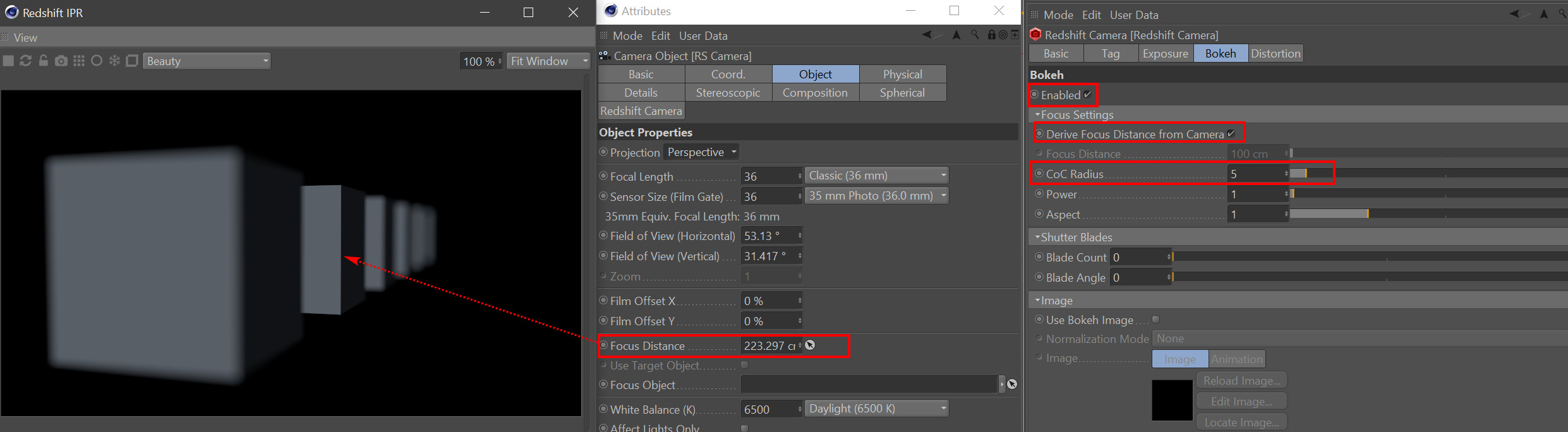Click the snowflake freeze icon in IPR
1568x432 pixels.
[x=114, y=61]
